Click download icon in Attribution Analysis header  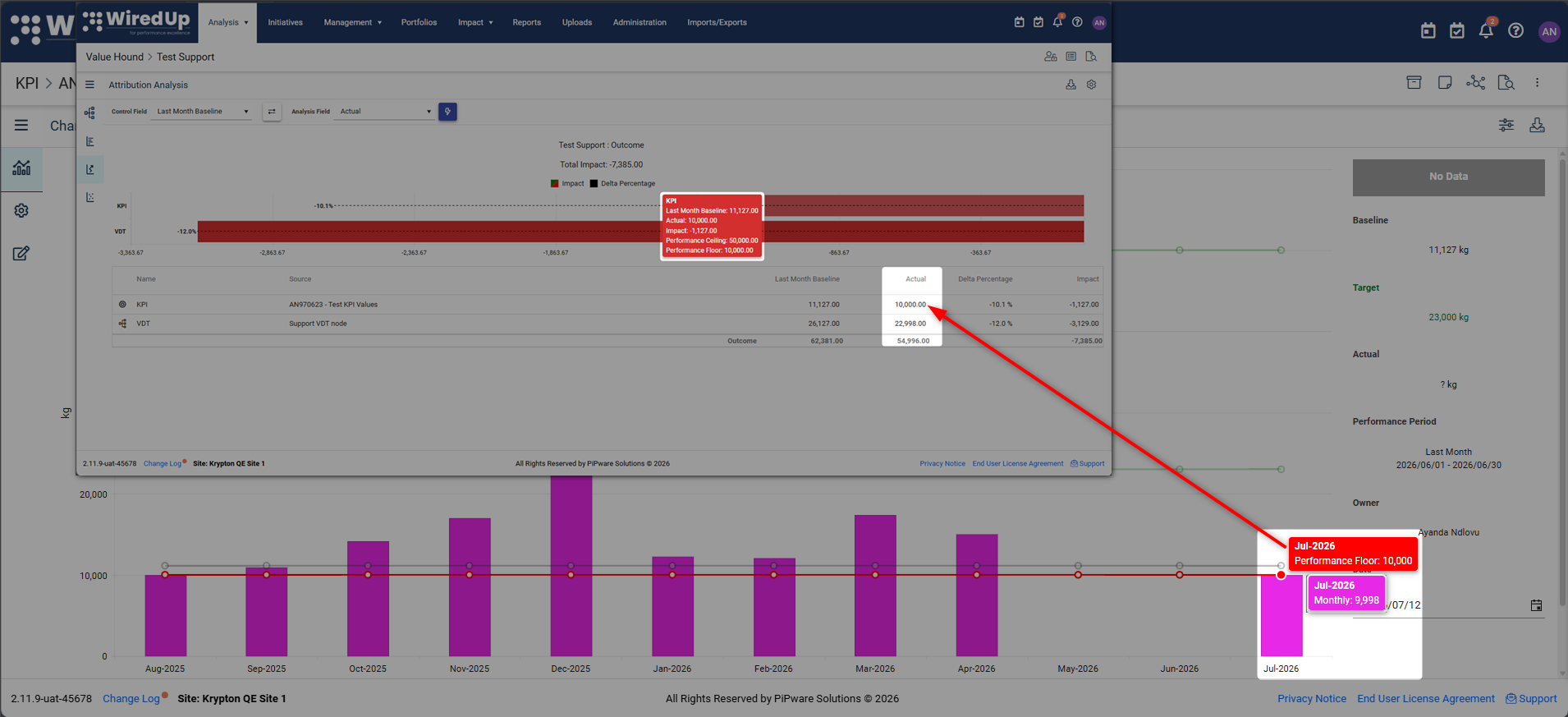click(1071, 85)
